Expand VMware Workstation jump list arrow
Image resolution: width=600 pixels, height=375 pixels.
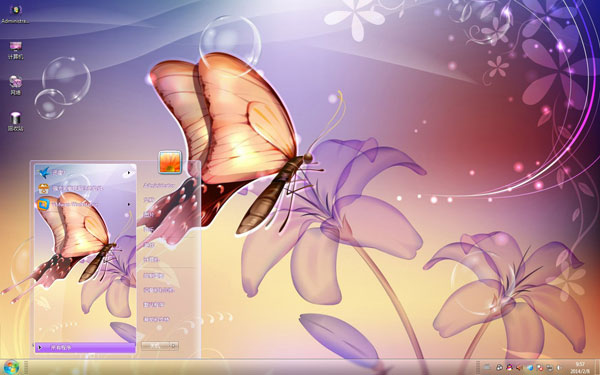(x=129, y=204)
